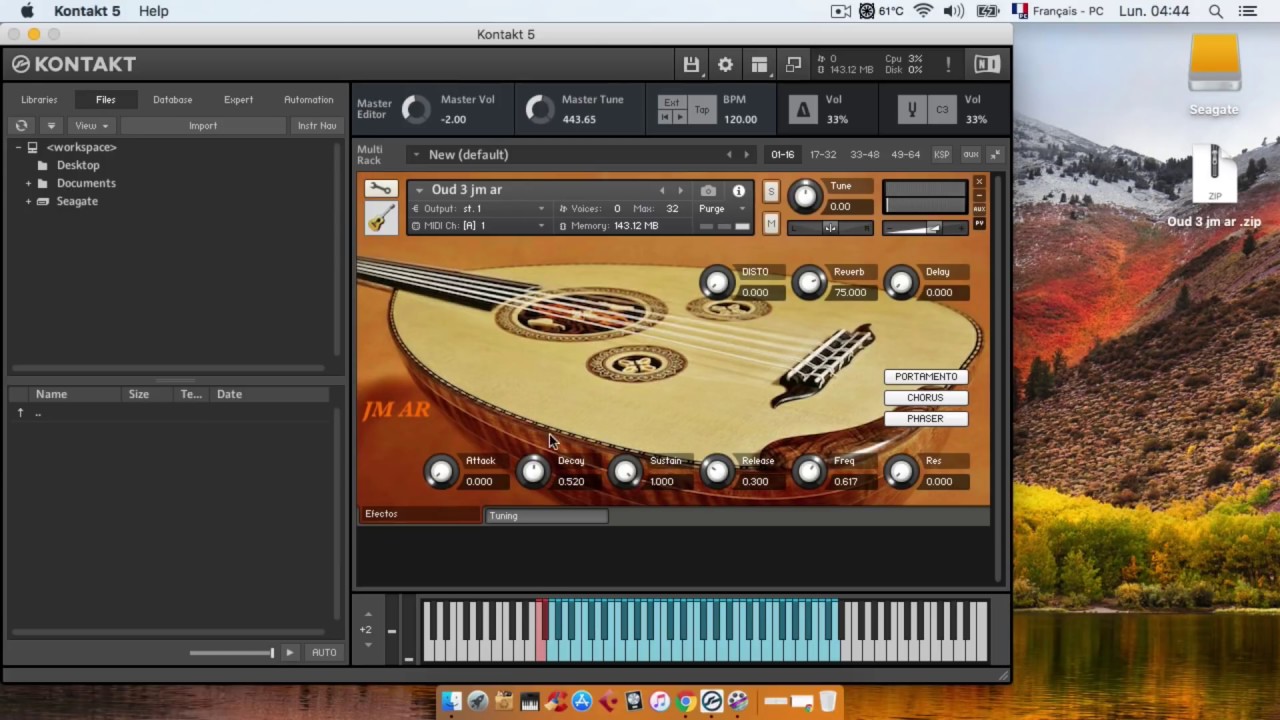Play the browser audition preview button
The width and height of the screenshot is (1280, 720).
click(289, 652)
